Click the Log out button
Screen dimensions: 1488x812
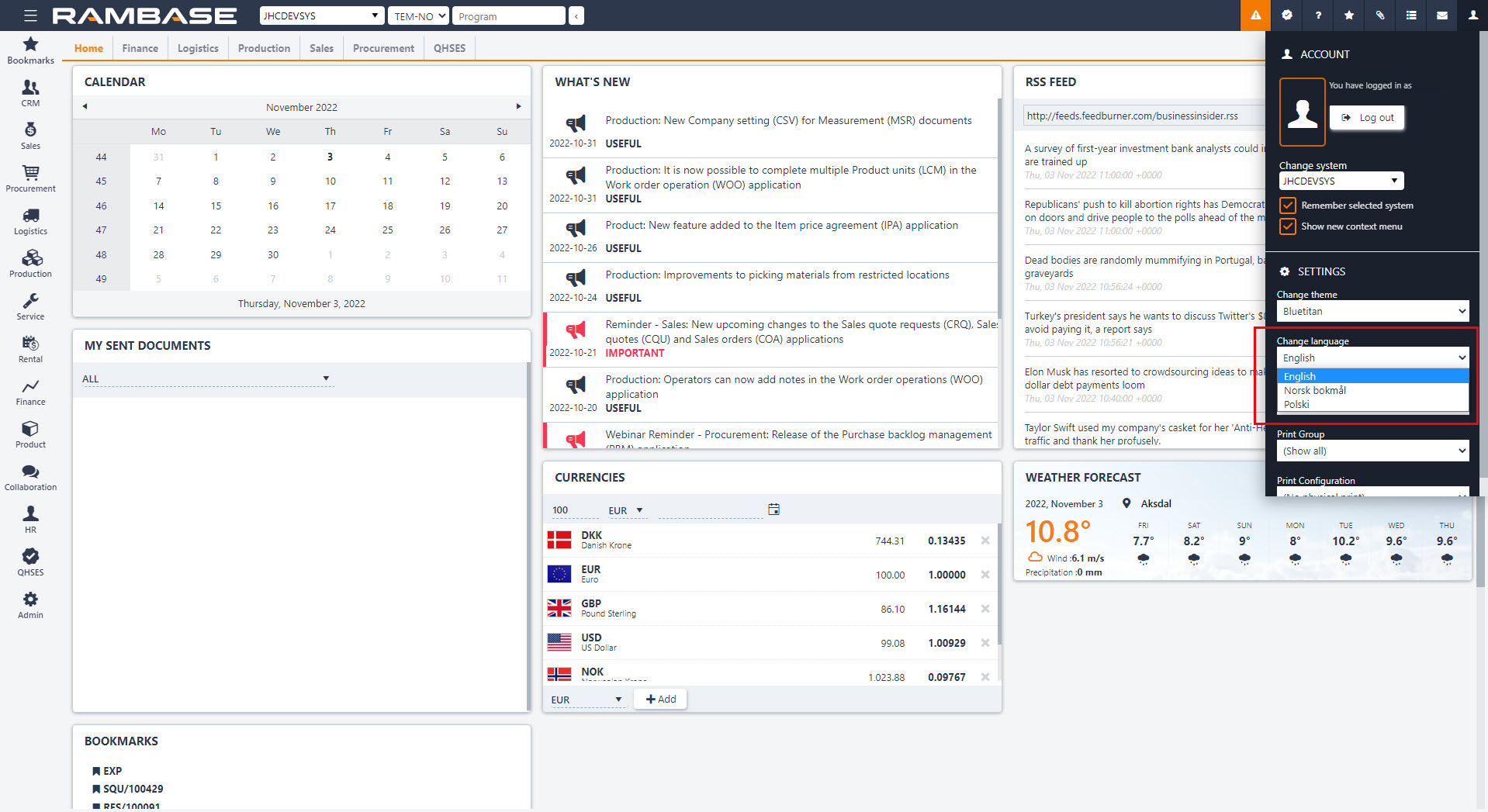click(x=1369, y=118)
